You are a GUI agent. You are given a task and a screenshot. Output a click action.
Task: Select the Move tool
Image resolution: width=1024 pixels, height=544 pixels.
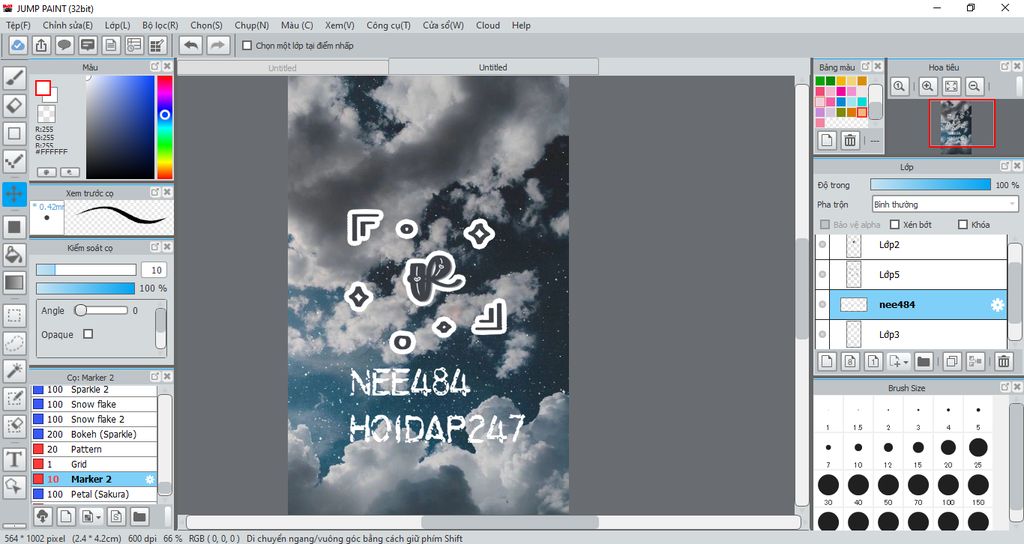click(14, 194)
